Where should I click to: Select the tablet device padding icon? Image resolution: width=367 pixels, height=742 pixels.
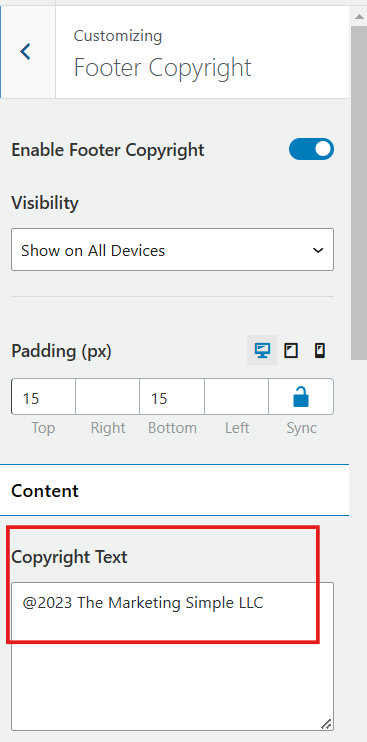coord(291,351)
